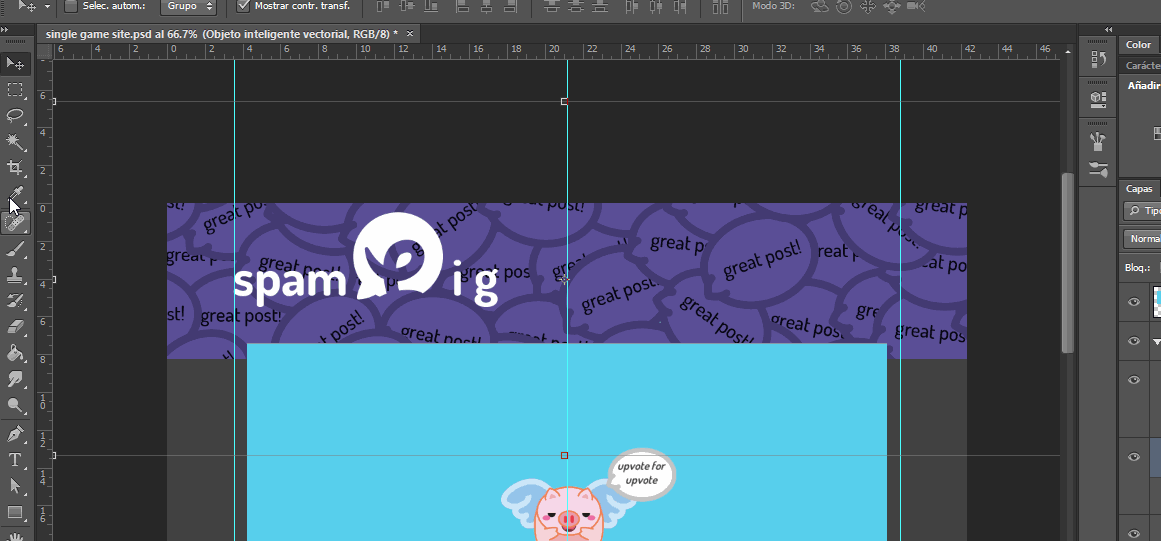Click 3D mode Rotate icon
Viewport: 1161px width, 541px height.
(820, 7)
